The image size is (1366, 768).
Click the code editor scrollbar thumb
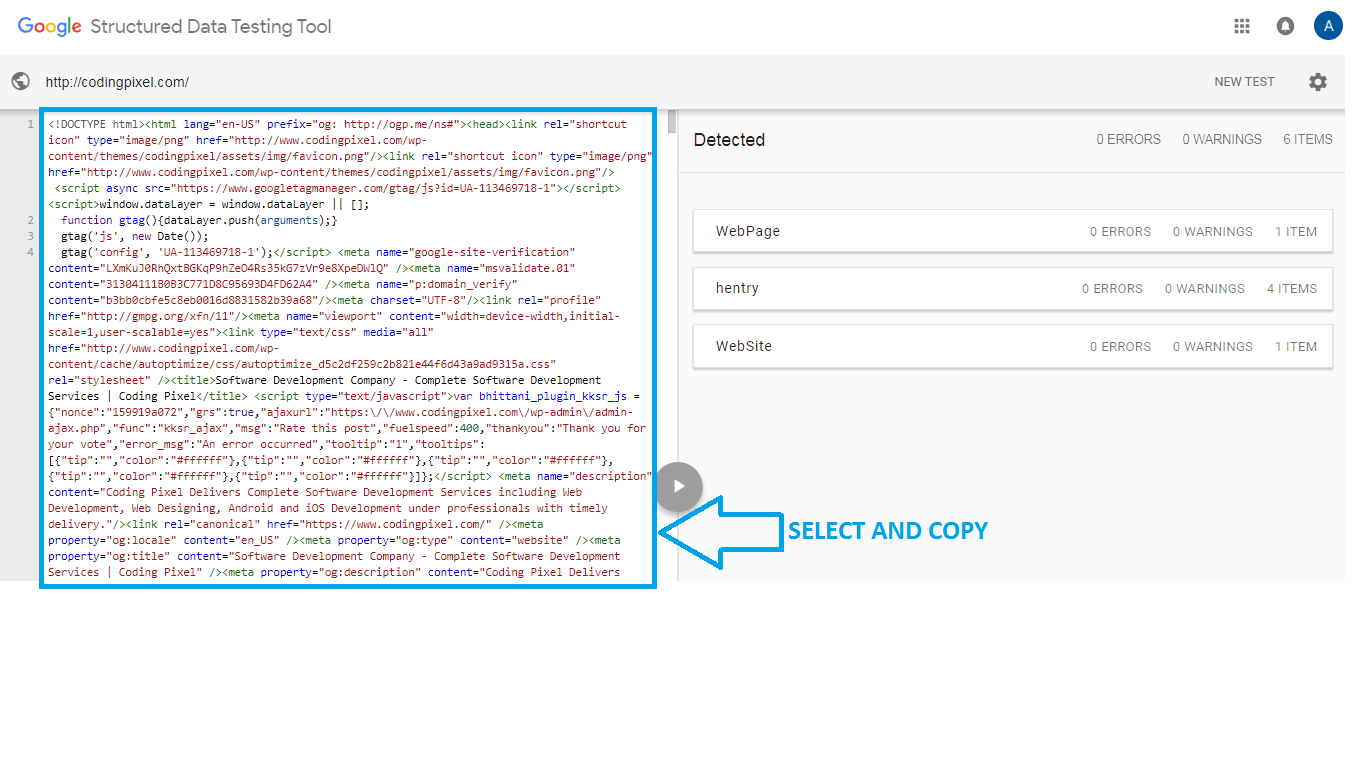pyautogui.click(x=672, y=121)
